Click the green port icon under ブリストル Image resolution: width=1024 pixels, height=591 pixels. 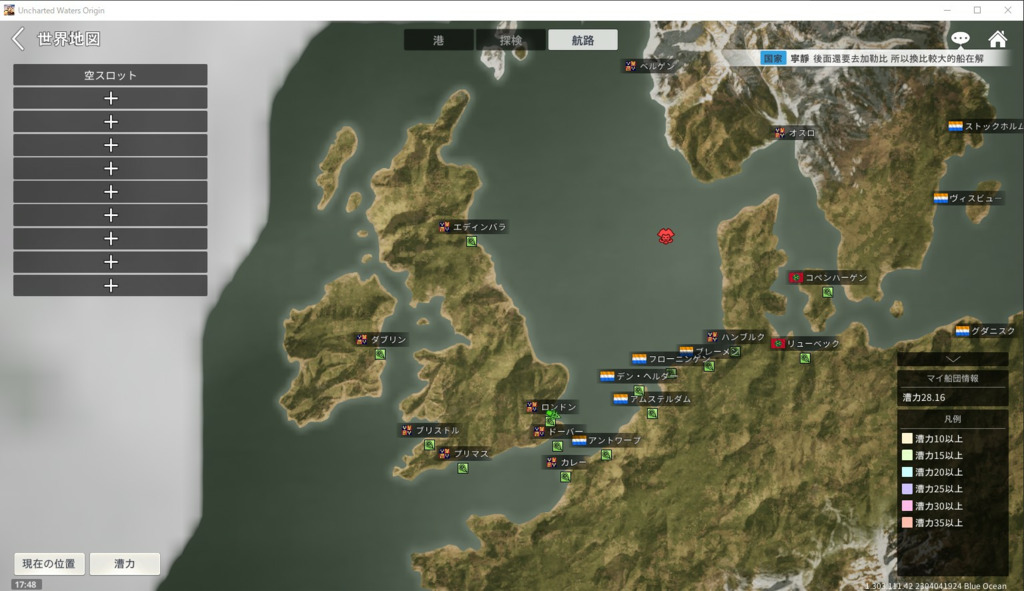(x=429, y=445)
